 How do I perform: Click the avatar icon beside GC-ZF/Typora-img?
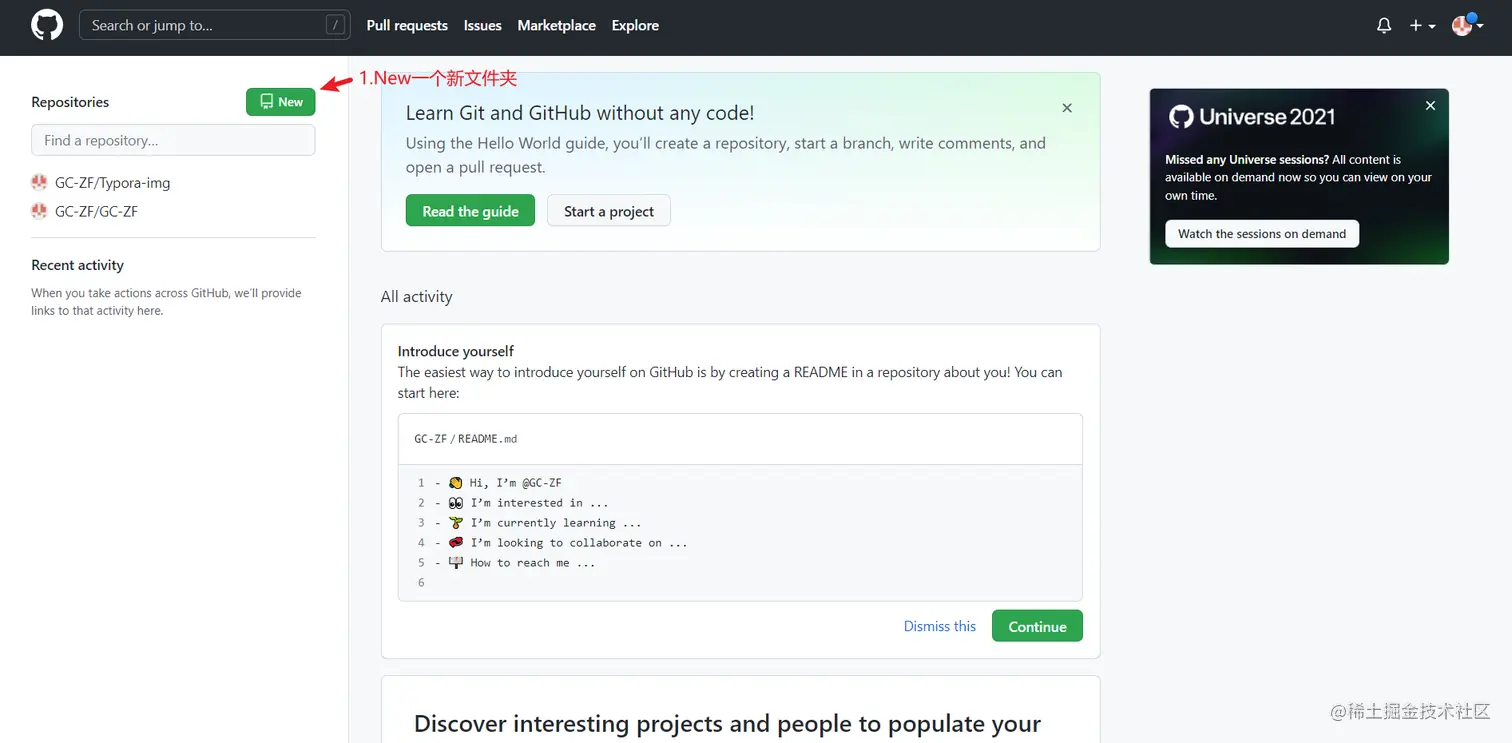pyautogui.click(x=39, y=182)
